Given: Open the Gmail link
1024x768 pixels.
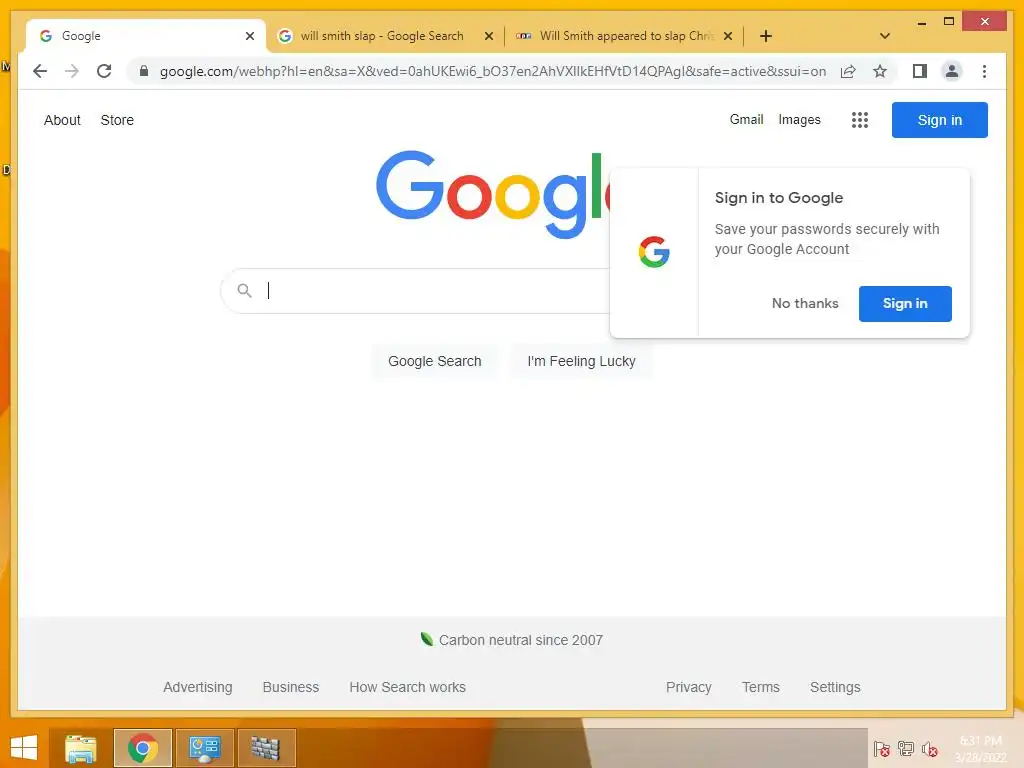Looking at the screenshot, I should (x=746, y=120).
